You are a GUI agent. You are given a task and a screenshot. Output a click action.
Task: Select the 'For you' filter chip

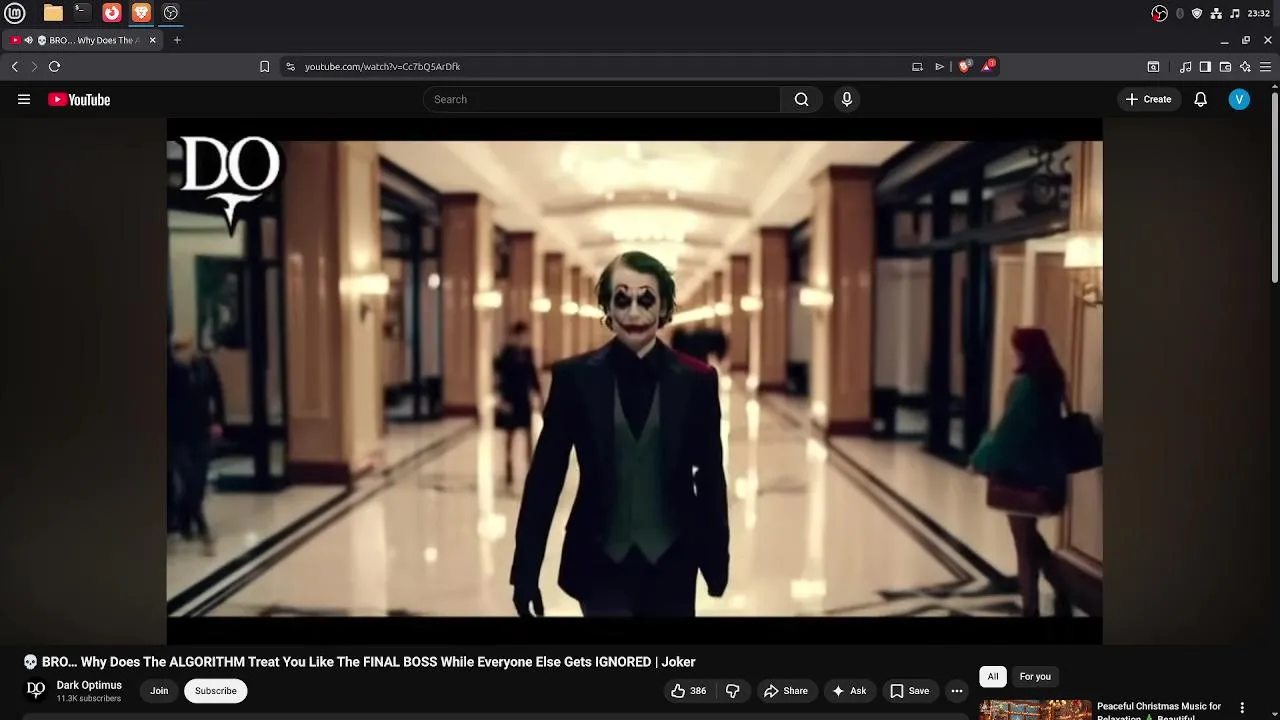click(x=1035, y=676)
